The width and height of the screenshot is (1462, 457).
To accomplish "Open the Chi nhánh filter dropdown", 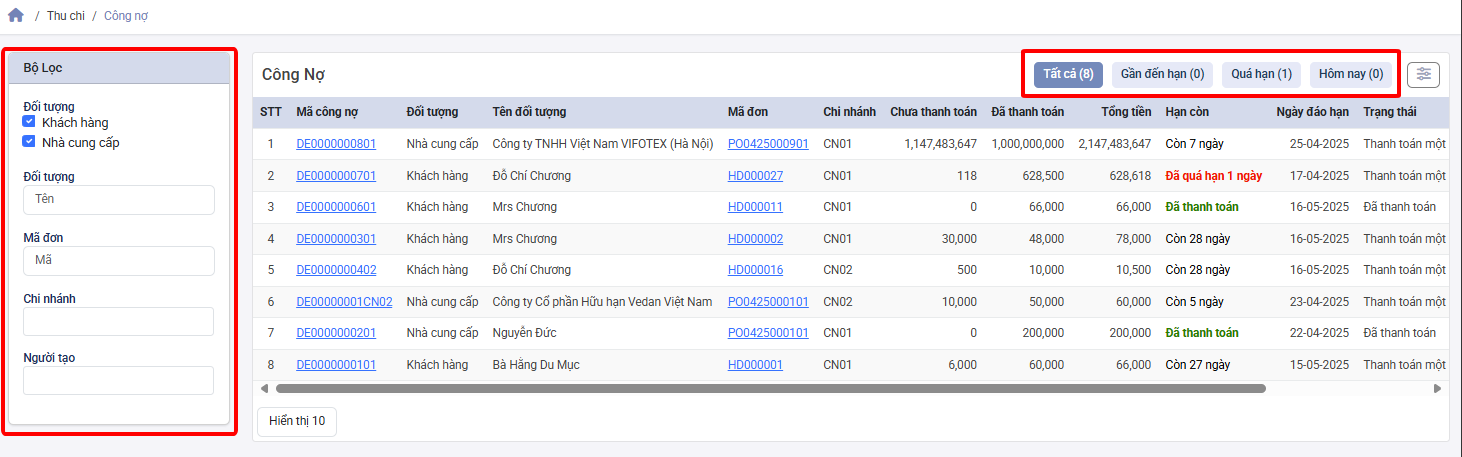I will pos(118,321).
